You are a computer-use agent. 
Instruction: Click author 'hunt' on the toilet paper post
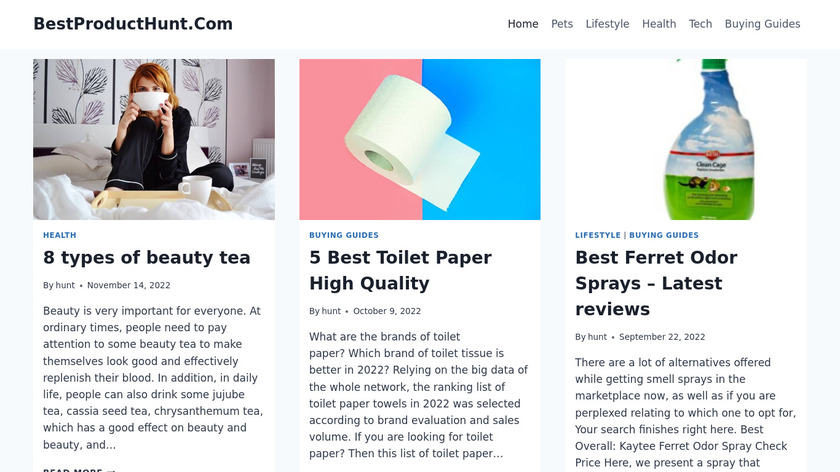[x=331, y=311]
